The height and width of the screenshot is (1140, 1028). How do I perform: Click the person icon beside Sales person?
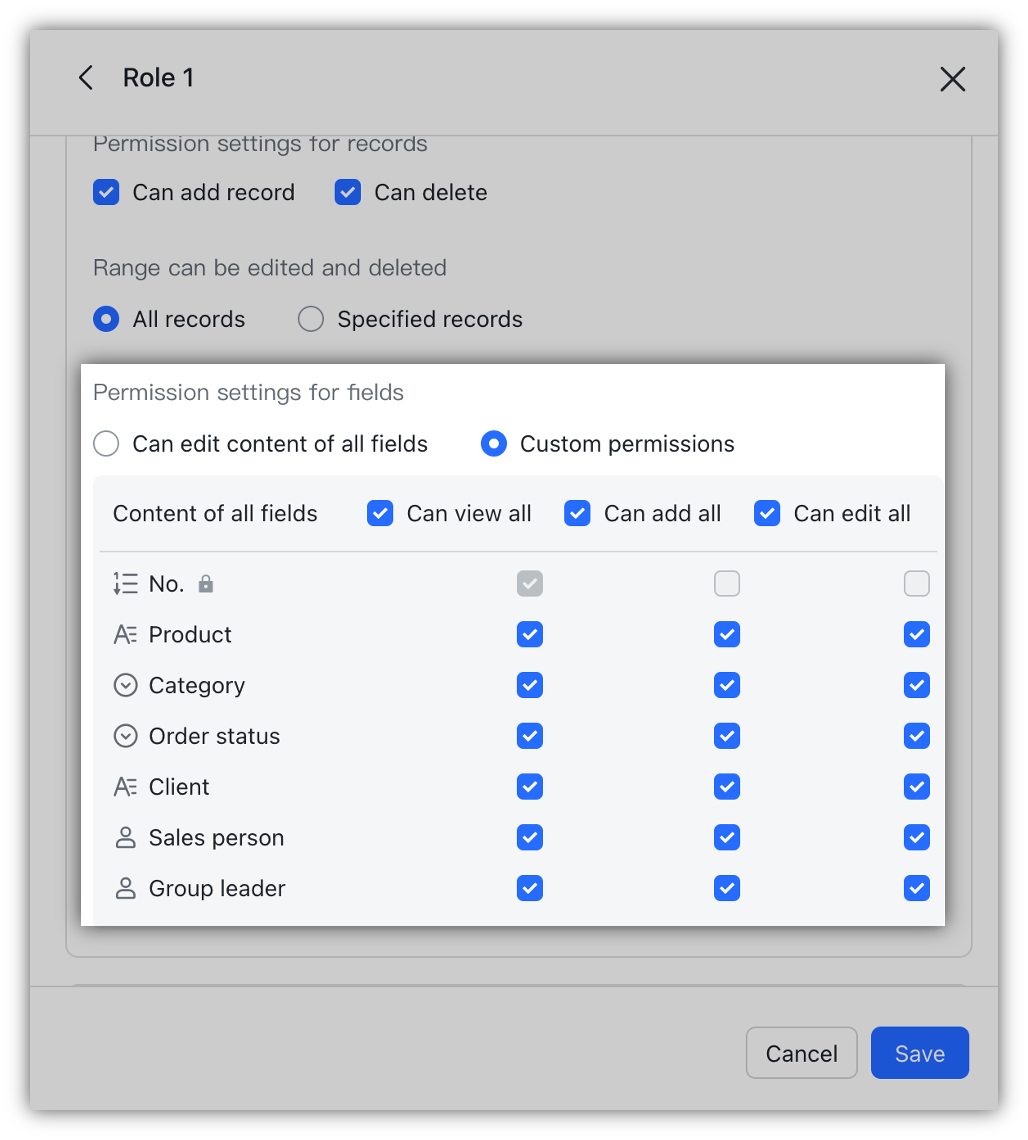125,838
